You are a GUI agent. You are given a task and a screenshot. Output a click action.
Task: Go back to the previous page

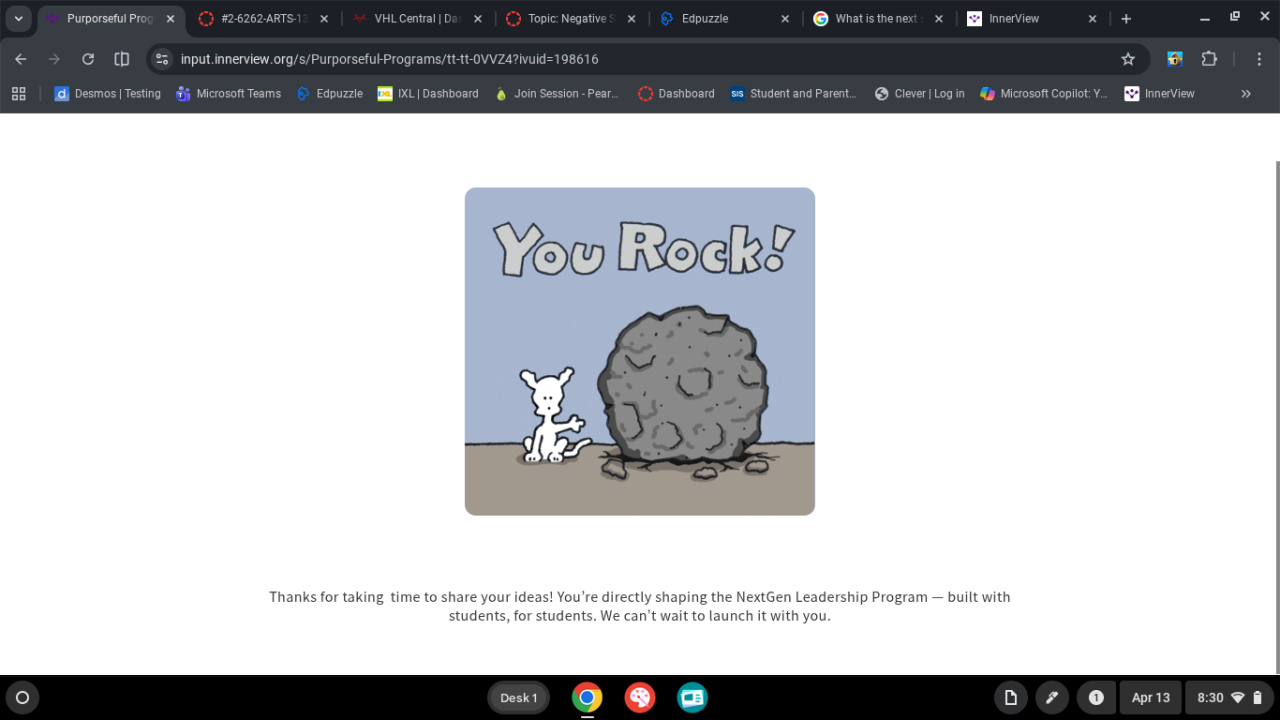click(x=21, y=59)
